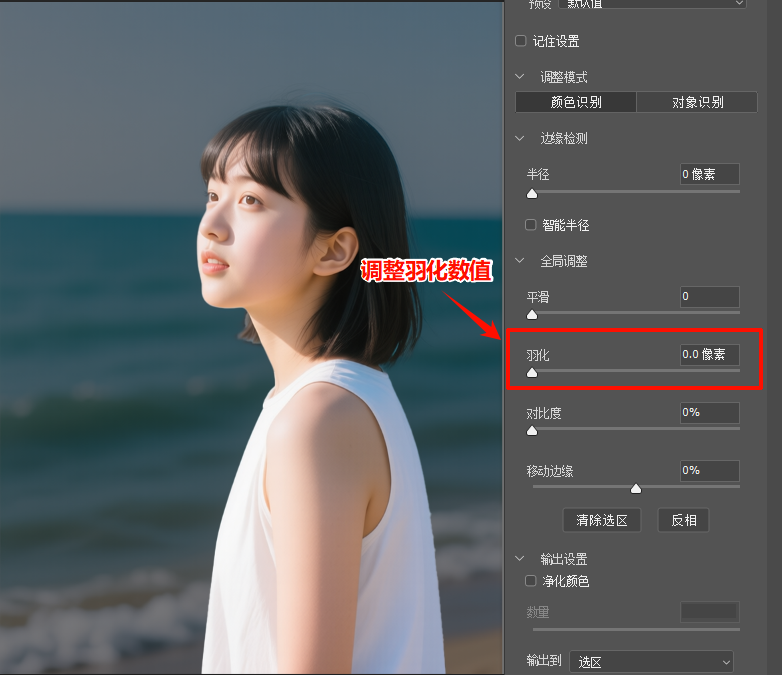Click the 对比度 slider handle
Viewport: 782px width, 675px height.
532,431
